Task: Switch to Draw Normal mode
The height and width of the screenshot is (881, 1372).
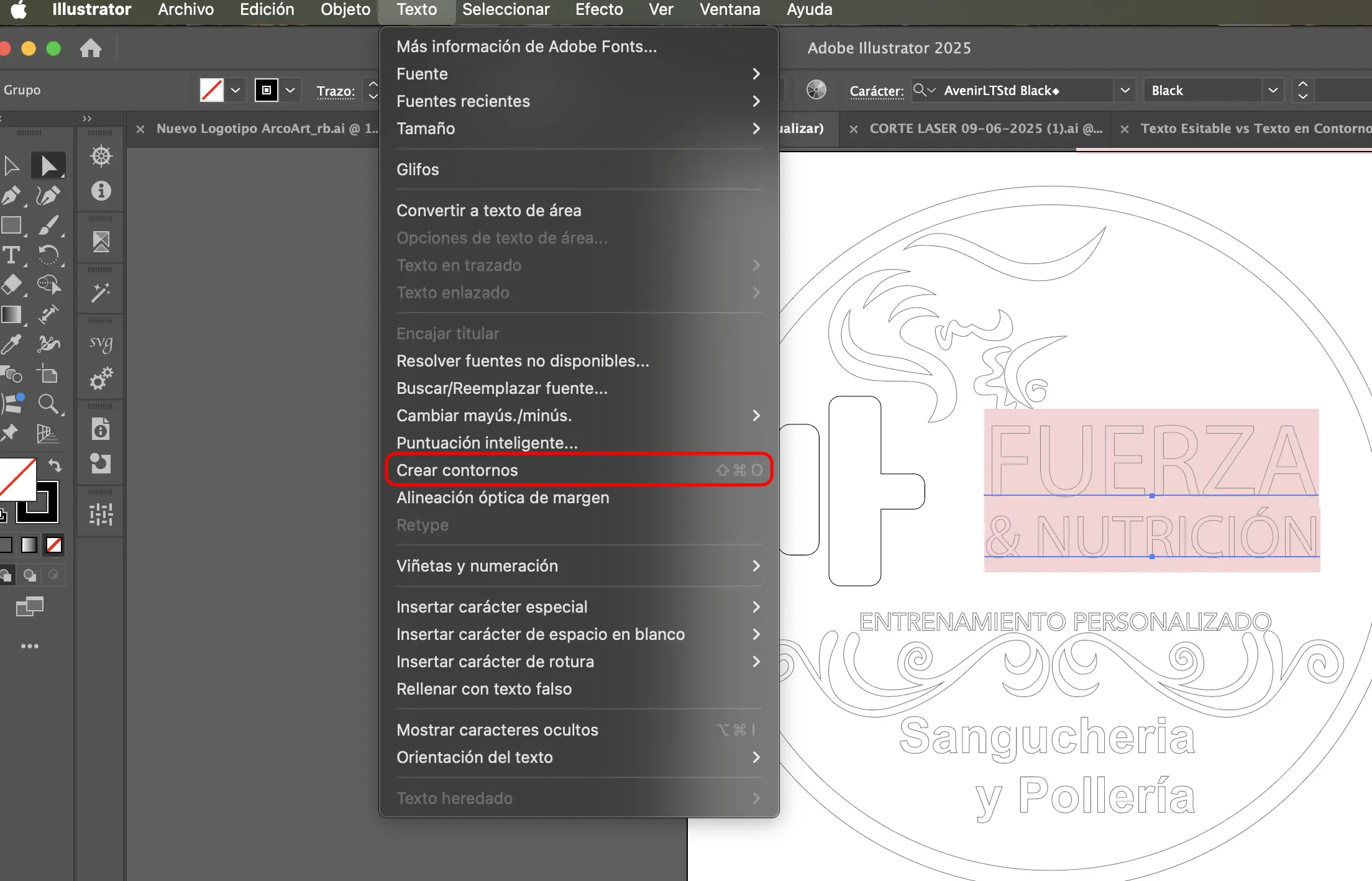Action: click(x=6, y=575)
